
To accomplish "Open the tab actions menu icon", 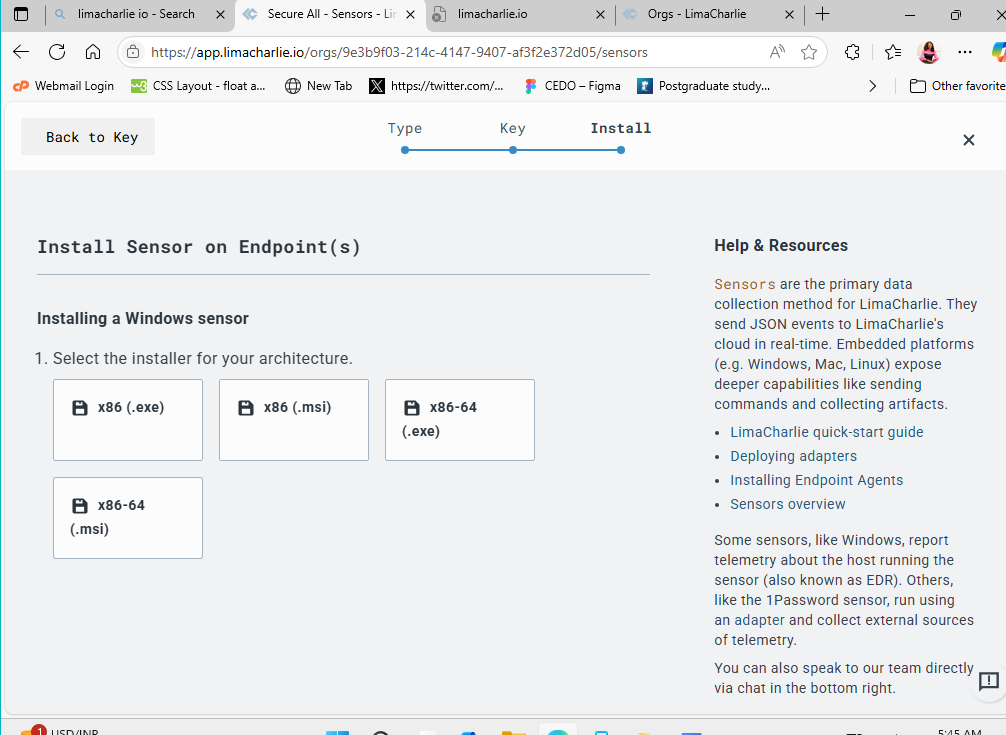I will pos(21,14).
